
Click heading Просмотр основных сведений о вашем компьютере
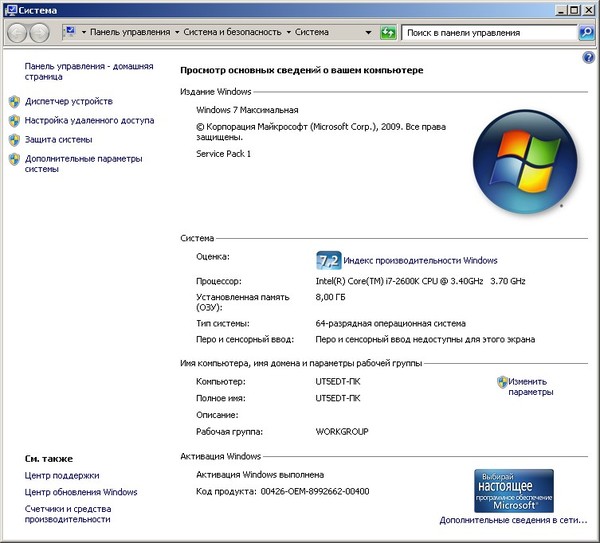click(302, 70)
